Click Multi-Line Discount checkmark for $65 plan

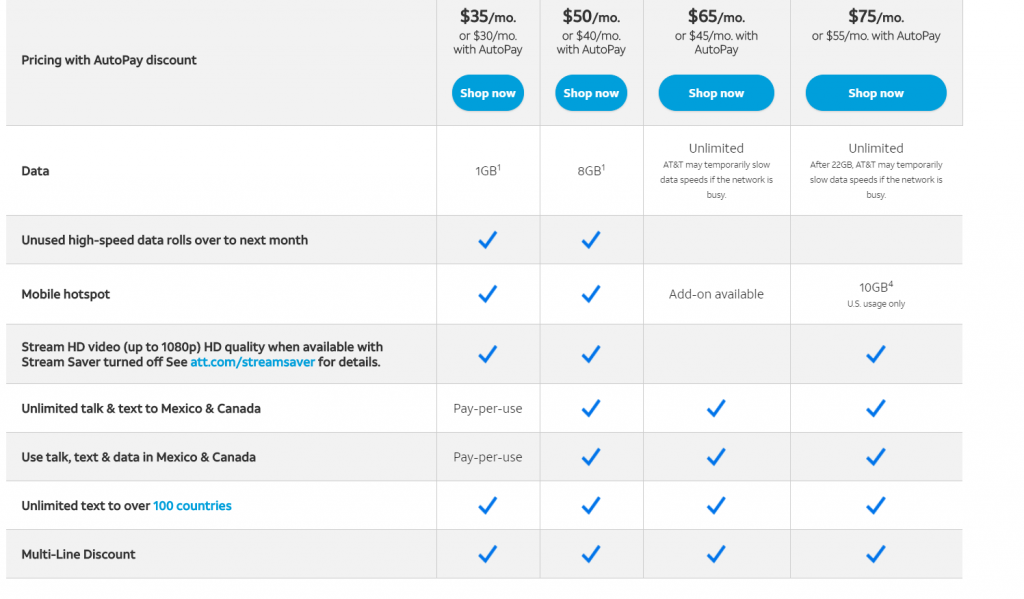[x=716, y=554]
